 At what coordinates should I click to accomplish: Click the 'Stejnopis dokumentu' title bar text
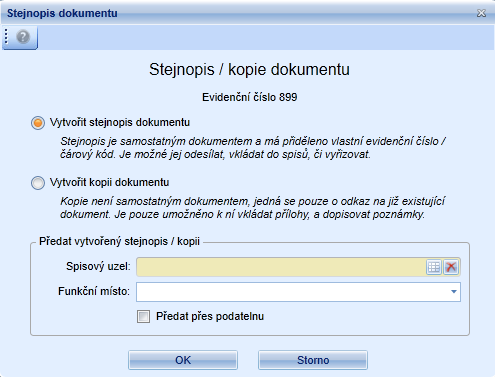point(62,13)
